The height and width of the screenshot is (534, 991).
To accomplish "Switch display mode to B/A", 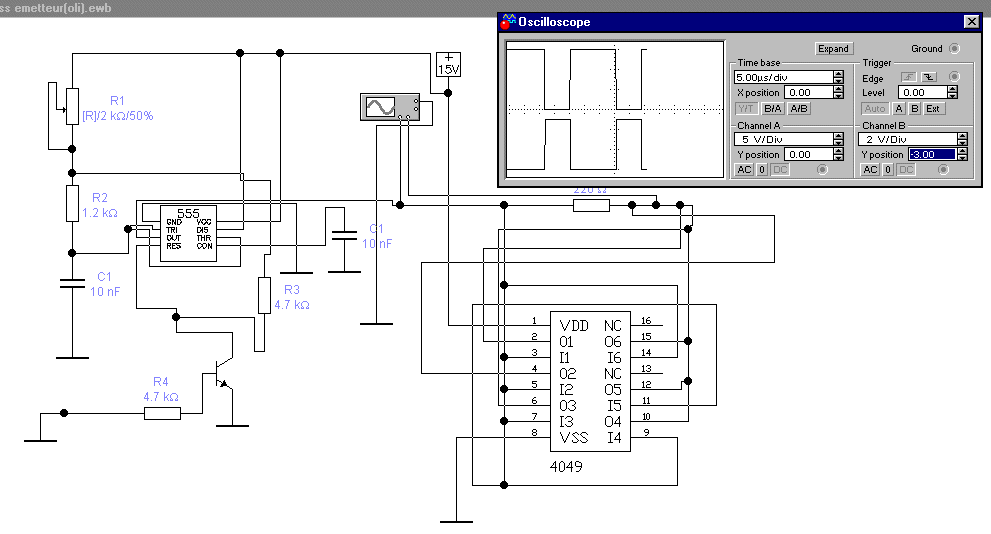I will coord(773,108).
